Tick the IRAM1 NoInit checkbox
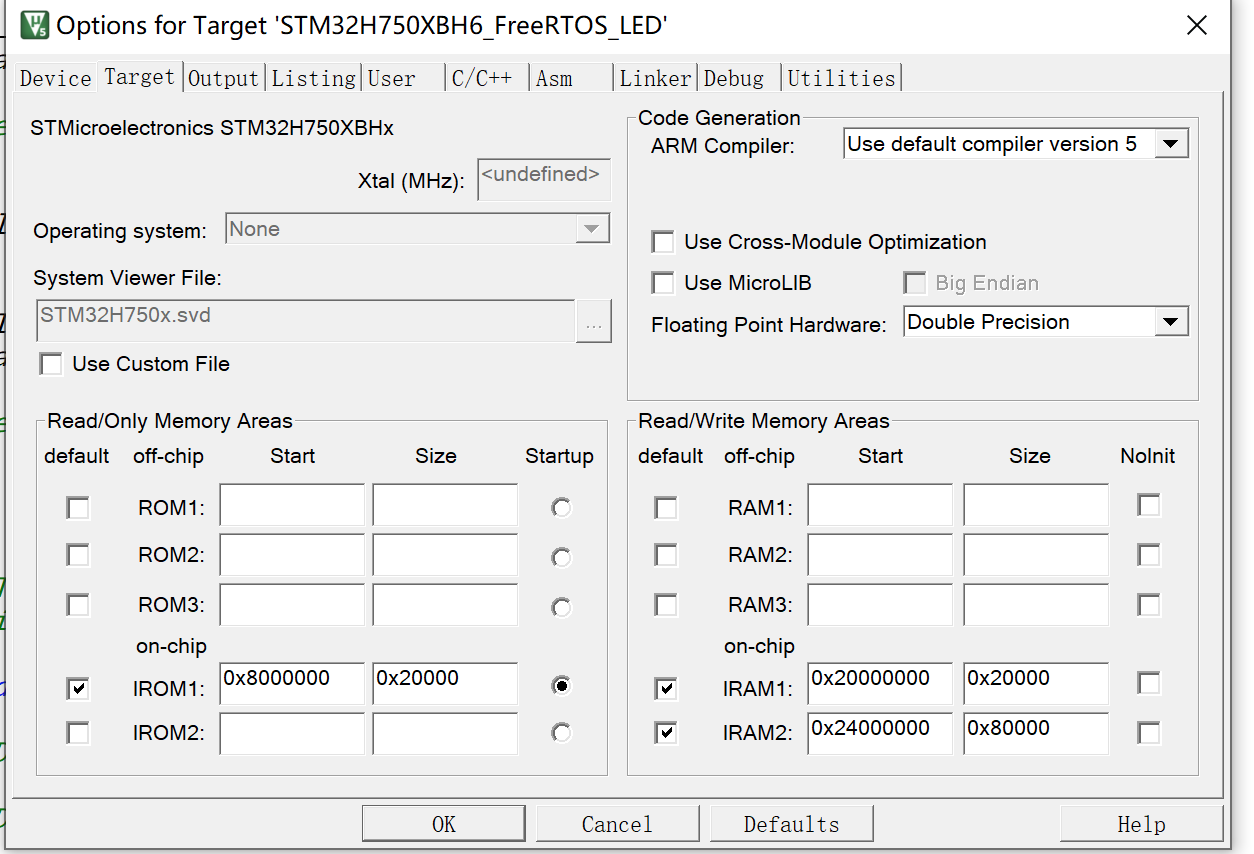 (1149, 683)
